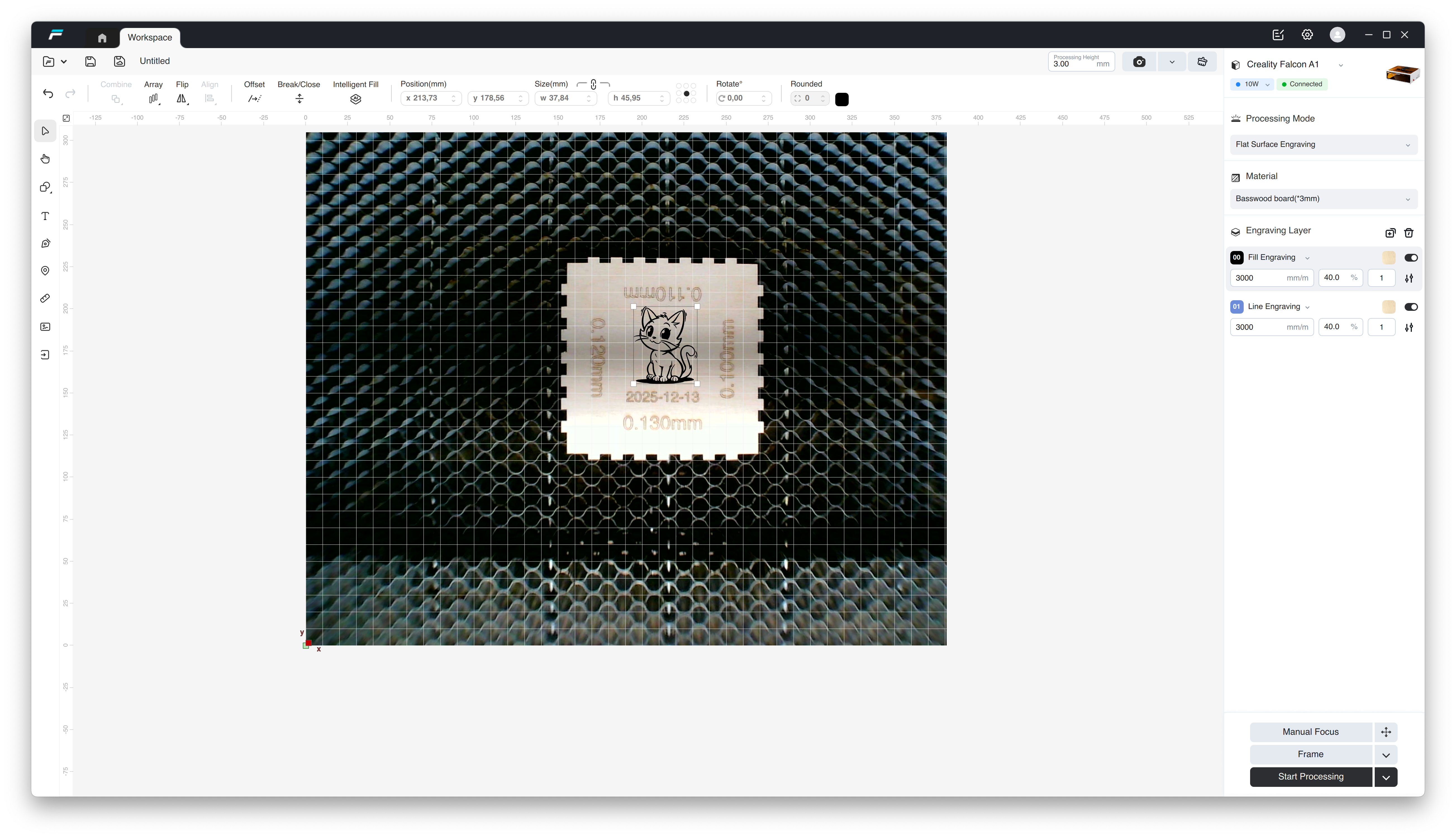Open the Processing Mode dropdown

[x=1322, y=145]
